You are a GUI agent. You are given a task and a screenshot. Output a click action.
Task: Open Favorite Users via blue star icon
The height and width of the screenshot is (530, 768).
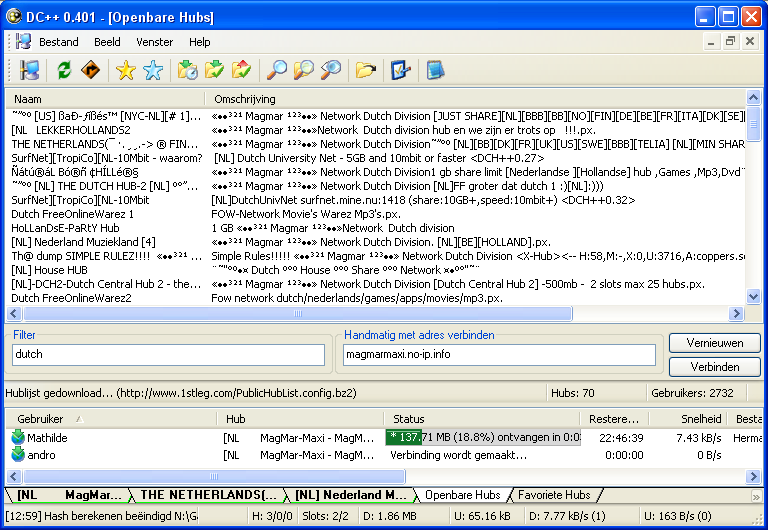(x=153, y=70)
